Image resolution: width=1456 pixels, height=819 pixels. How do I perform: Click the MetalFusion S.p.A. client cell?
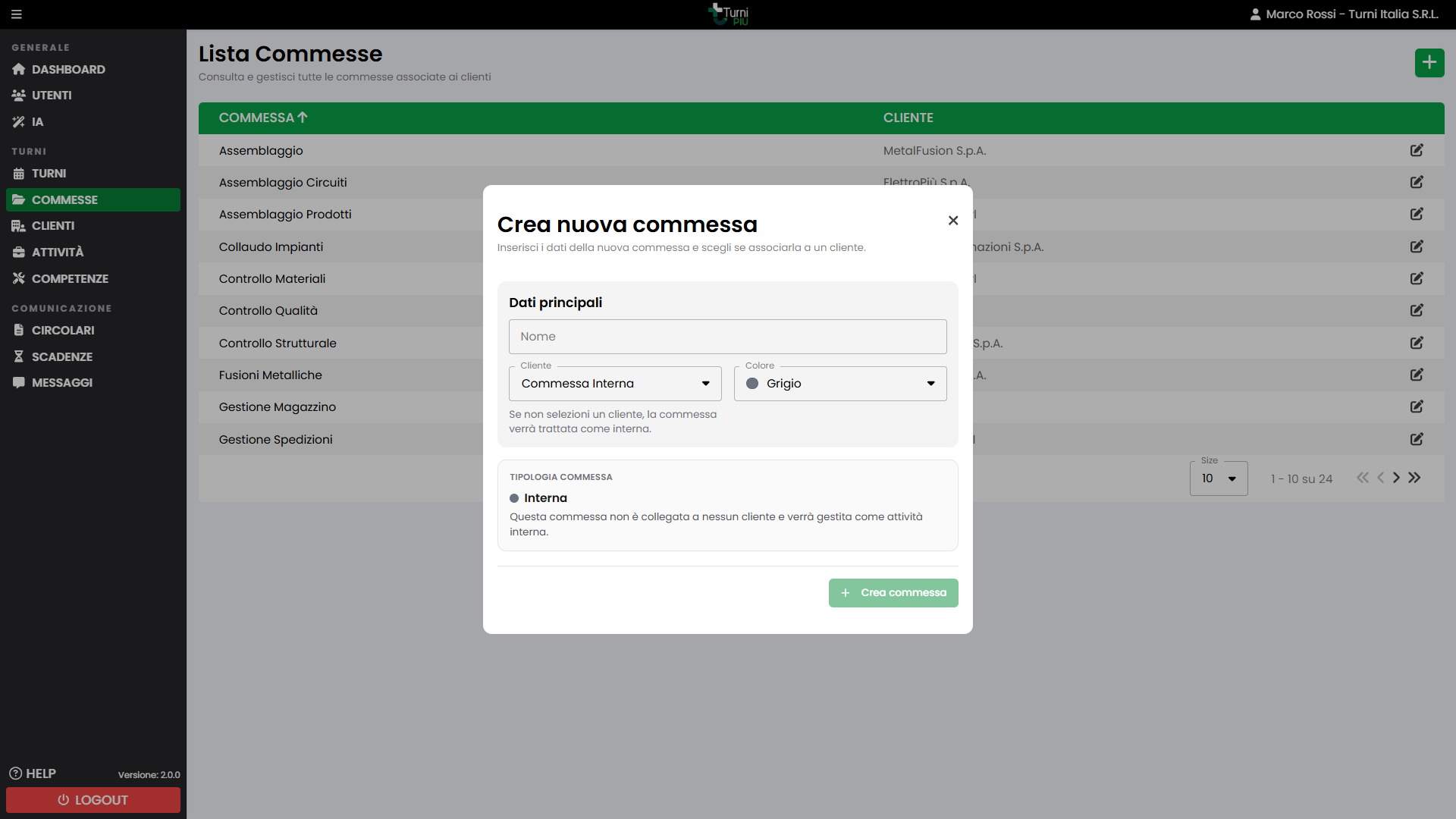pos(934,151)
